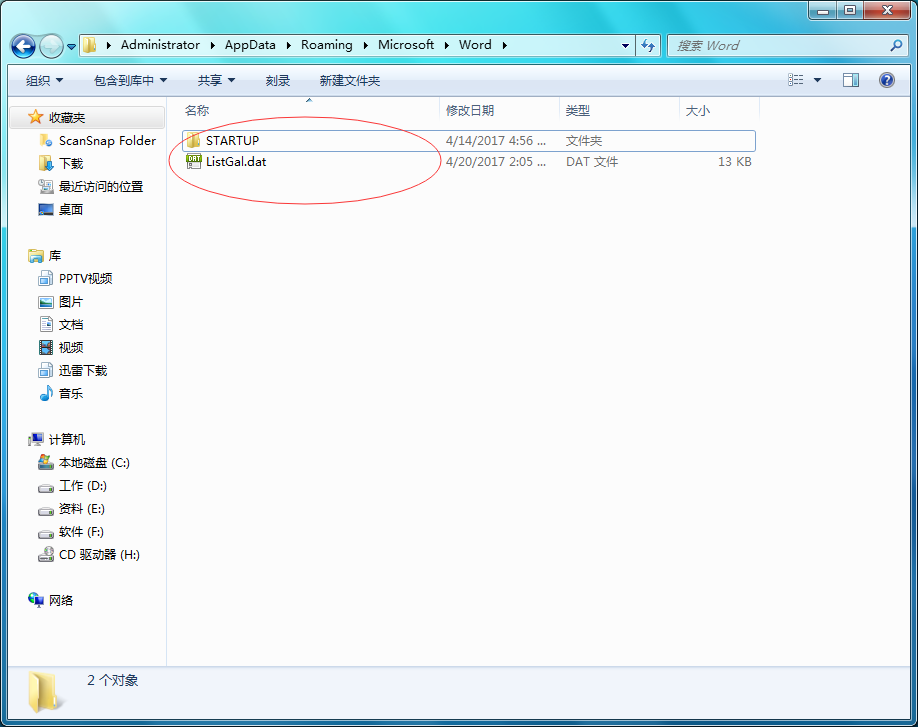Open 视频 library
Screen dimensions: 918x727
click(x=71, y=347)
